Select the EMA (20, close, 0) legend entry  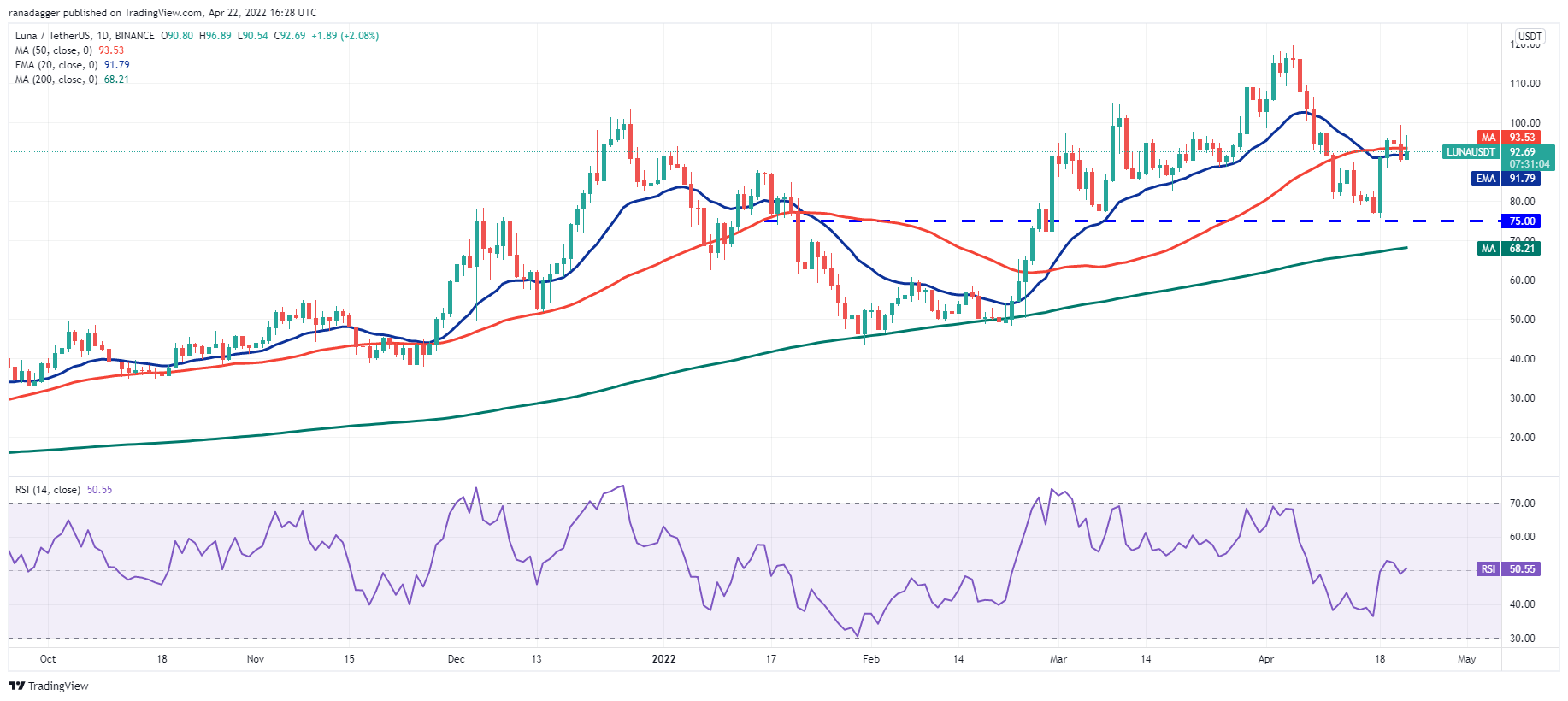click(x=55, y=65)
